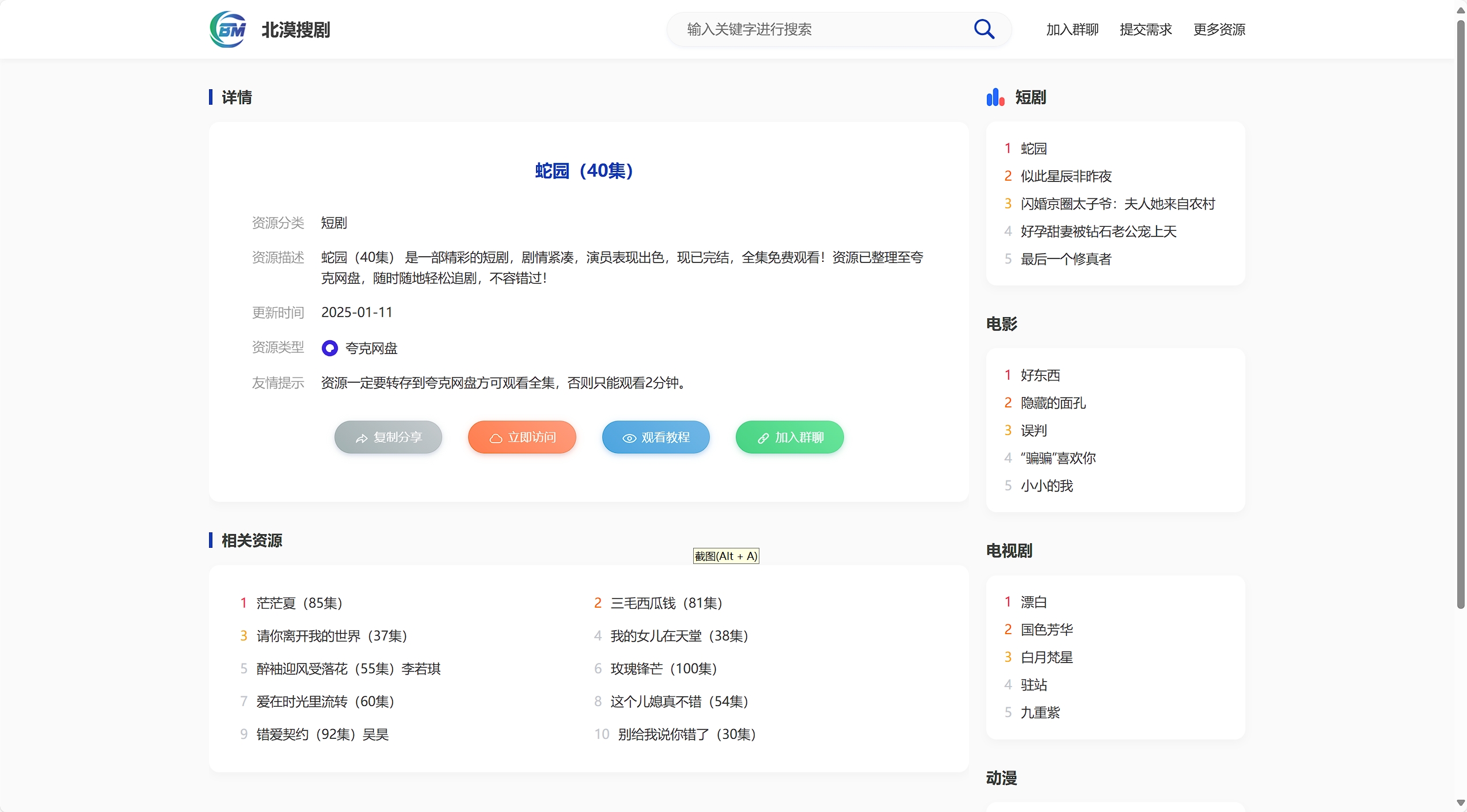Click the 动漫 section heading
This screenshot has width=1467, height=812.
tap(1002, 778)
